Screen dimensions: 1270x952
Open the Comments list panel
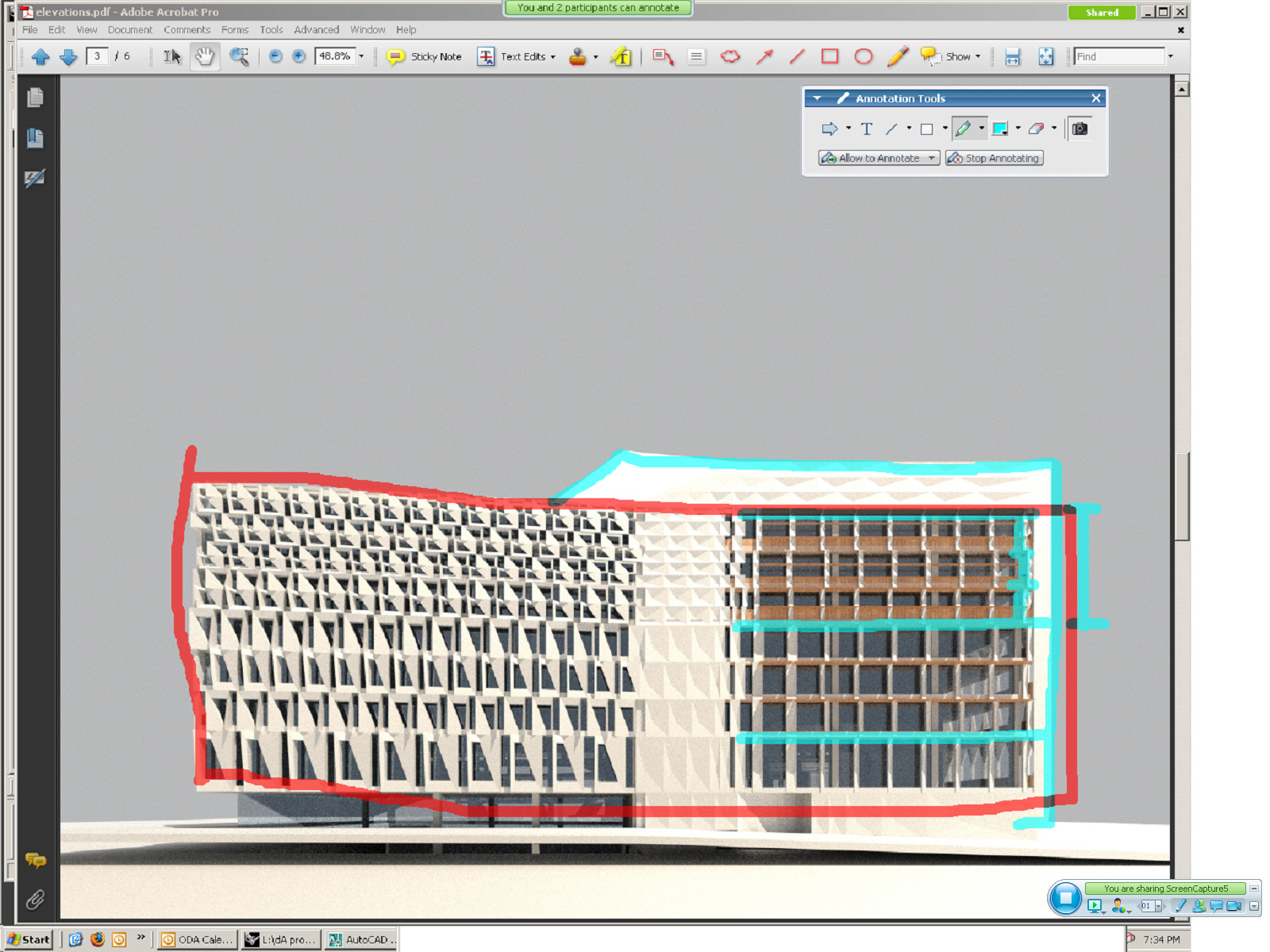pos(36,860)
